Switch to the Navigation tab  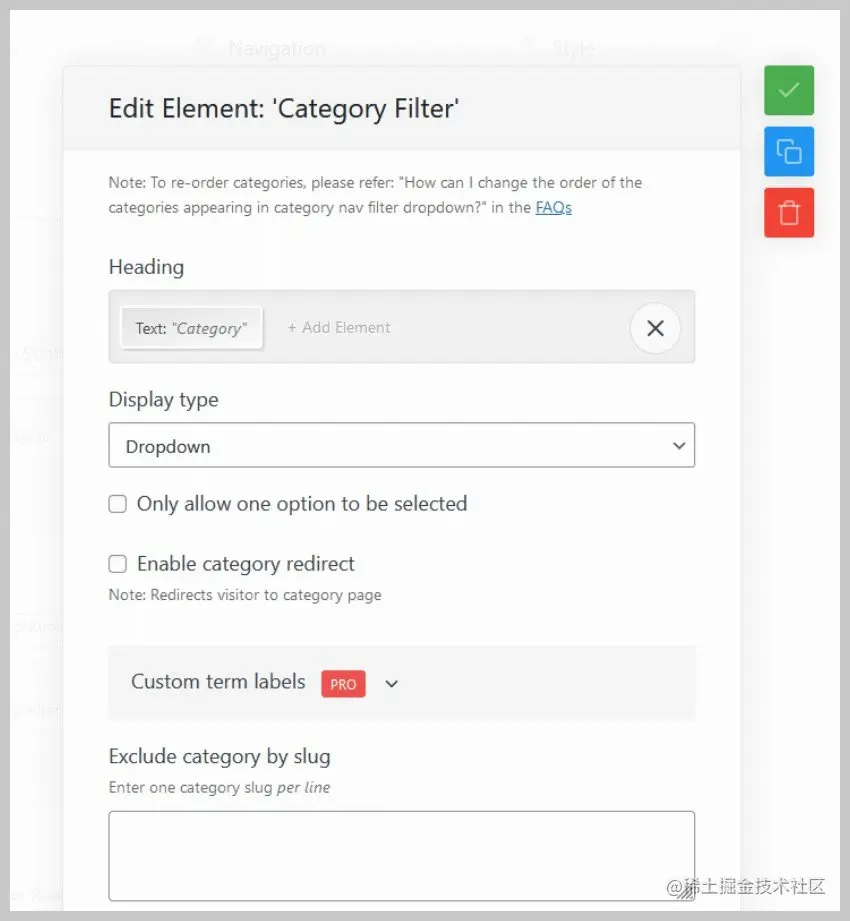pyautogui.click(x=277, y=48)
